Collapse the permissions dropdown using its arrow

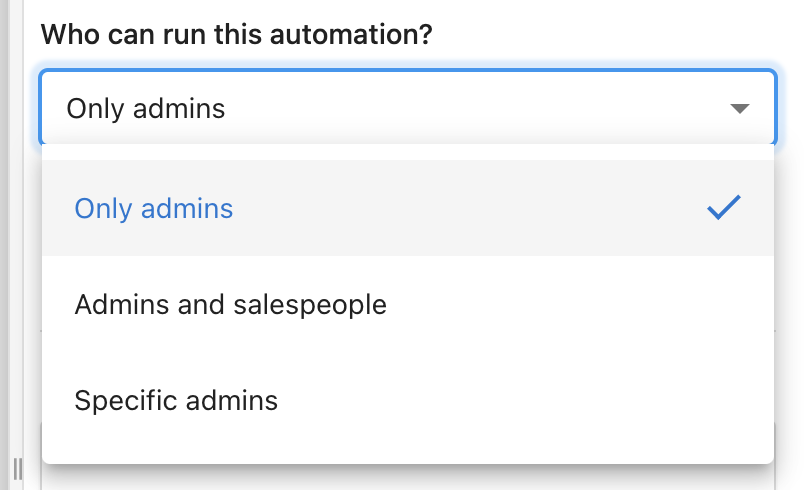click(739, 109)
